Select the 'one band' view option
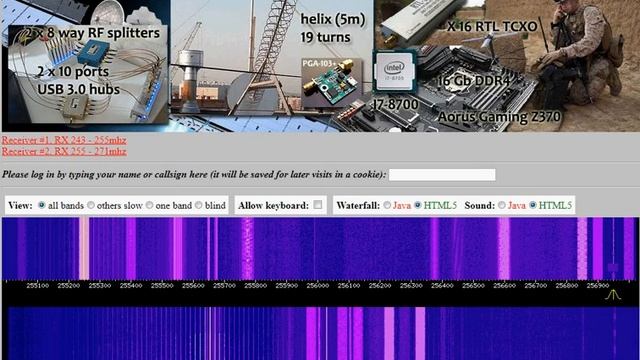The width and height of the screenshot is (640, 360). (x=149, y=205)
